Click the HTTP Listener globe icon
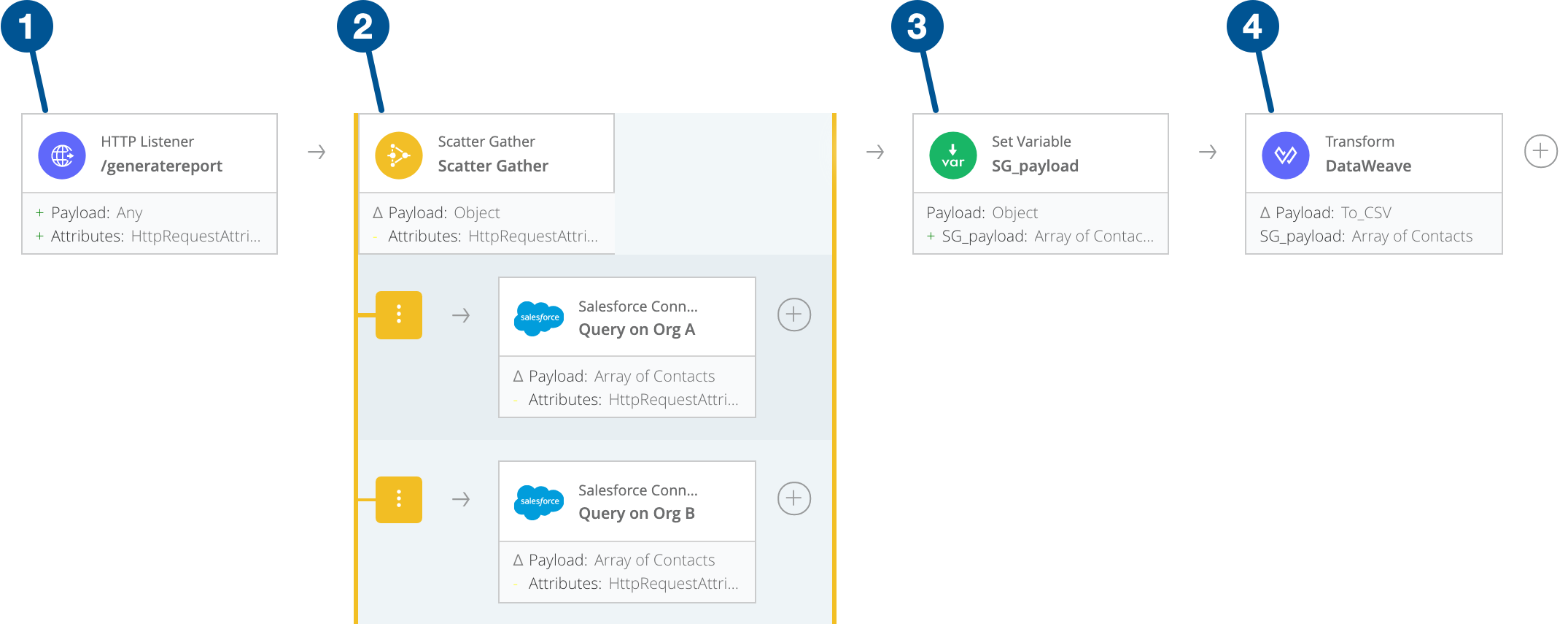1568x629 pixels. tap(62, 155)
